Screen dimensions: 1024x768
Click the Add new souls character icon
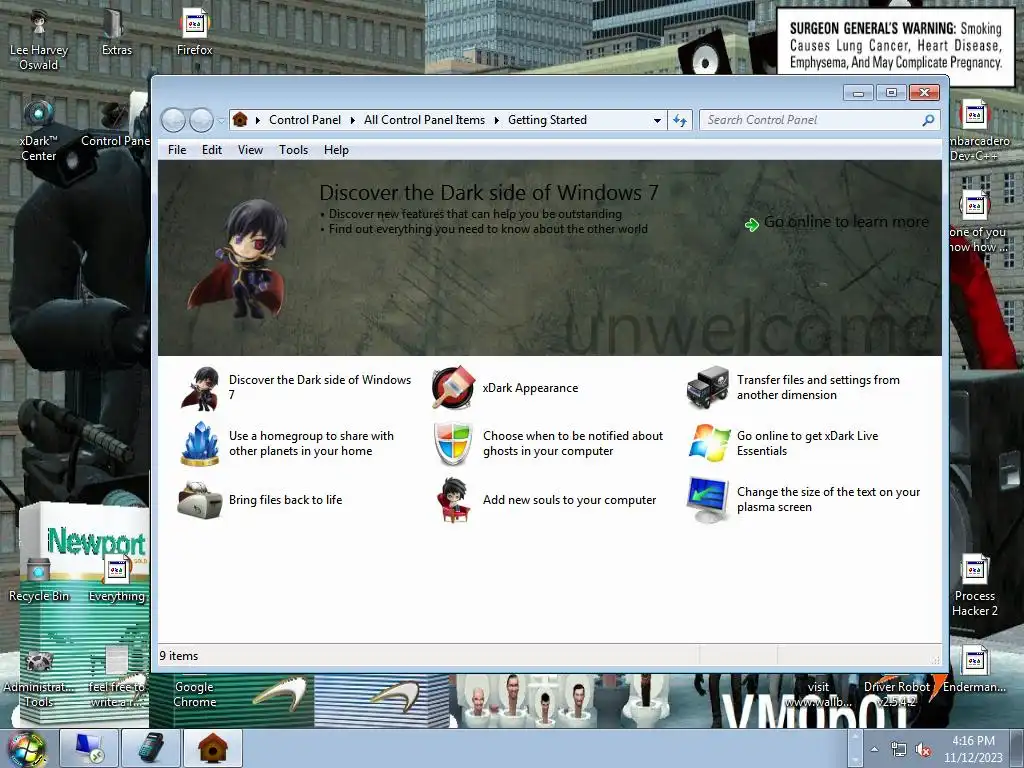(x=453, y=500)
